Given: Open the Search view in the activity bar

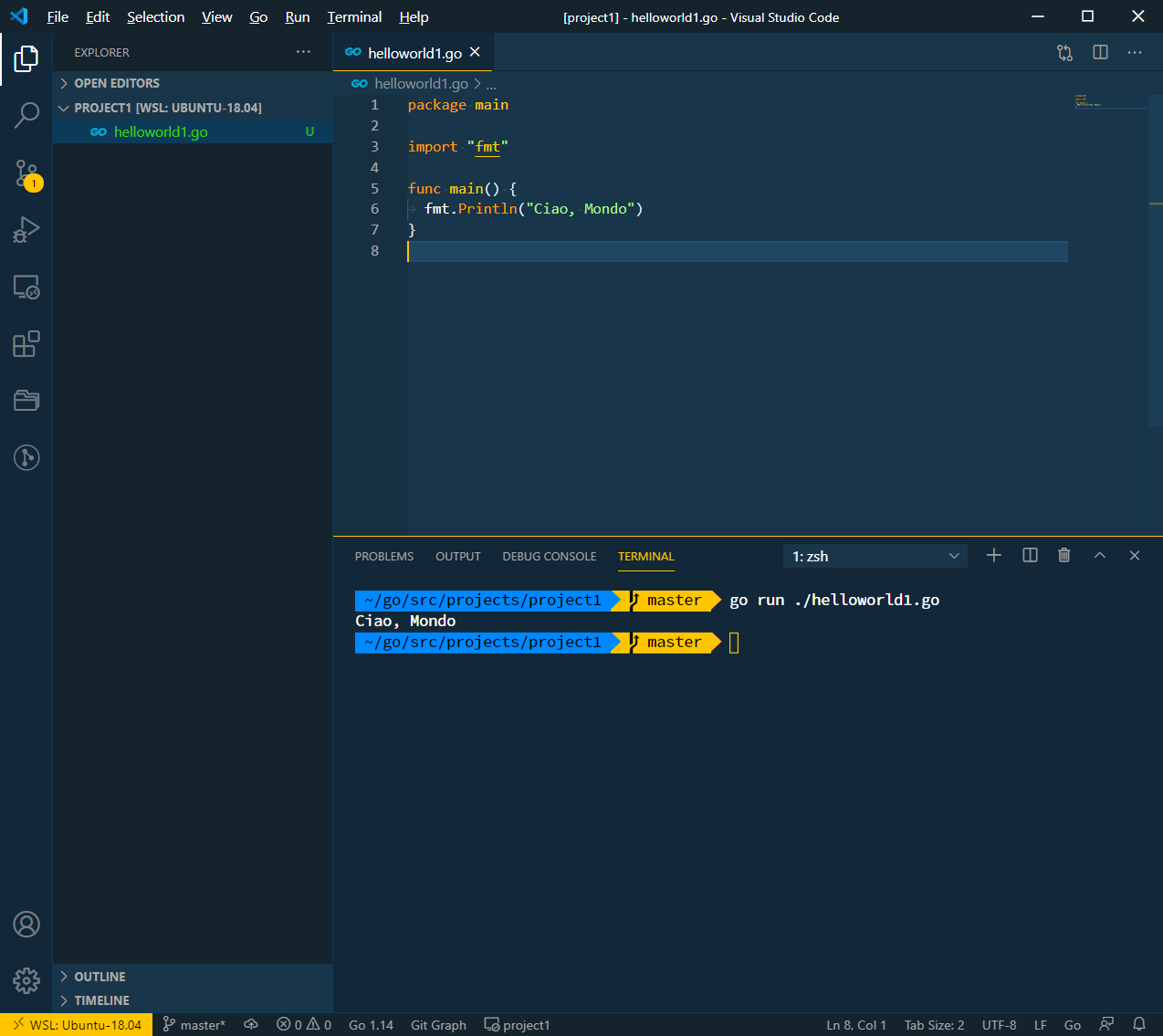Looking at the screenshot, I should (26, 115).
